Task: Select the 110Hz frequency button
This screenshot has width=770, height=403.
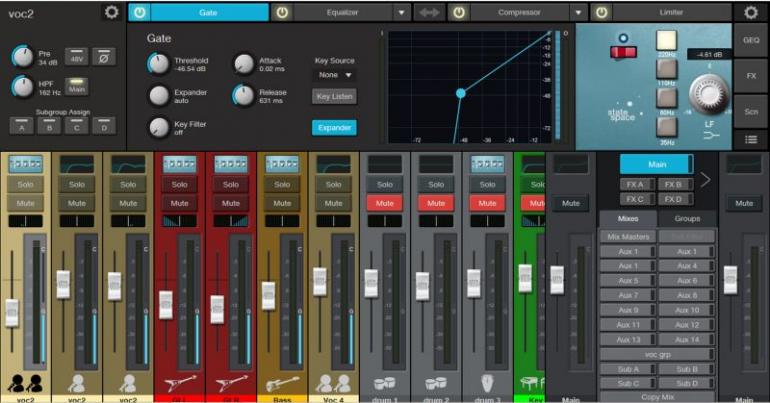Action: tap(666, 70)
